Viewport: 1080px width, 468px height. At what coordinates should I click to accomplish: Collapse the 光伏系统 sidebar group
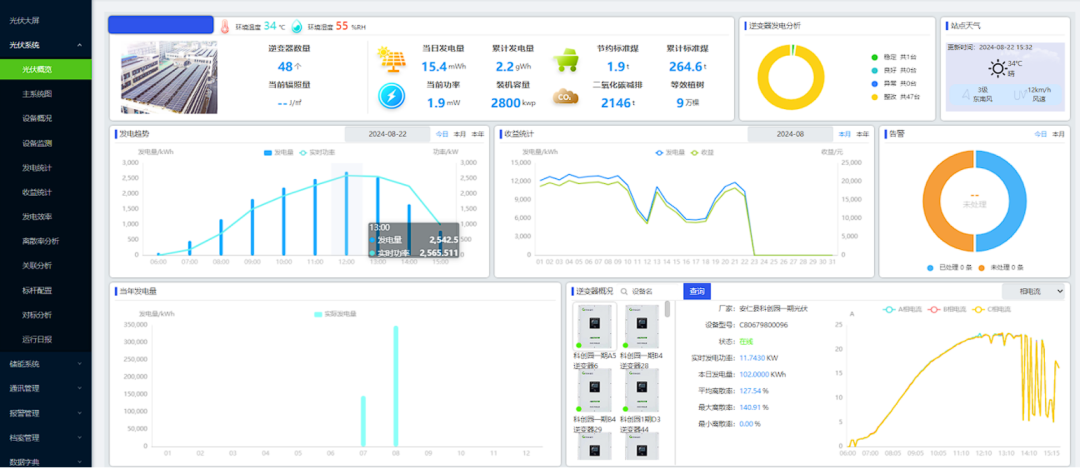pos(45,45)
